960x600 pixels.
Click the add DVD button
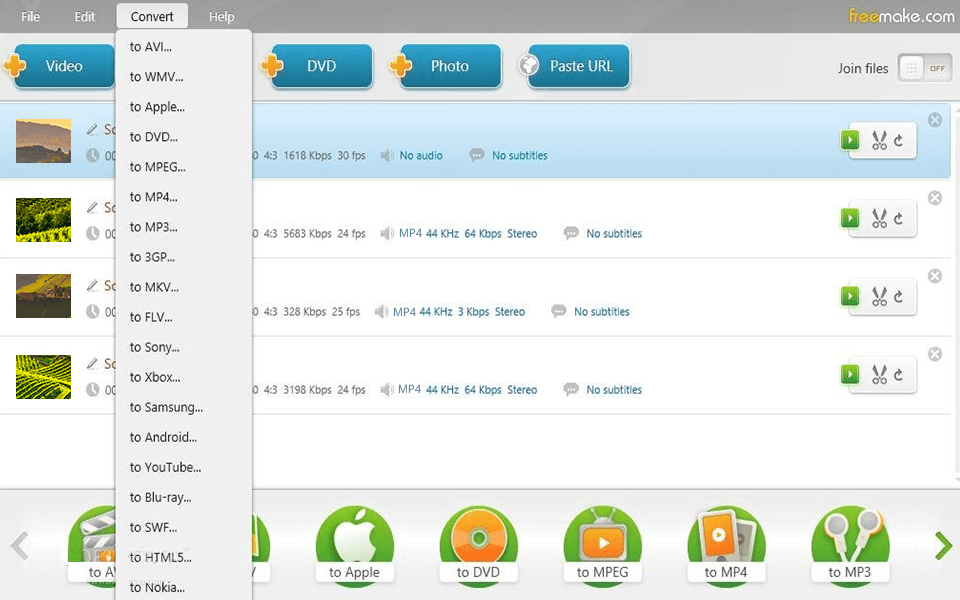click(x=320, y=67)
